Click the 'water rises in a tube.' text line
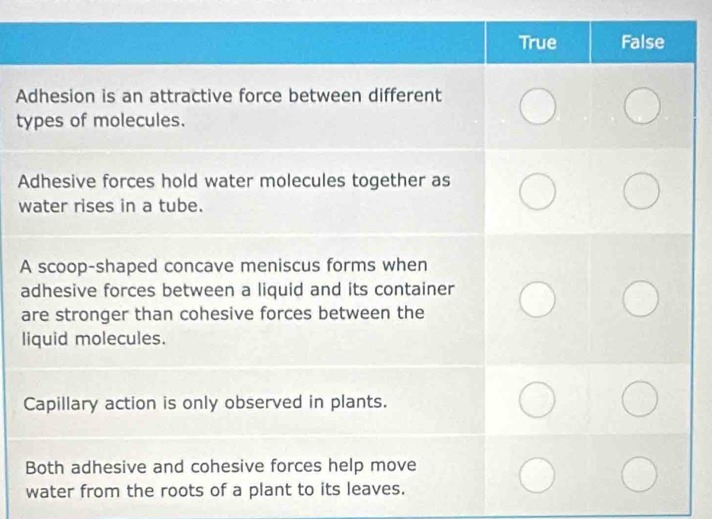 click(110, 207)
